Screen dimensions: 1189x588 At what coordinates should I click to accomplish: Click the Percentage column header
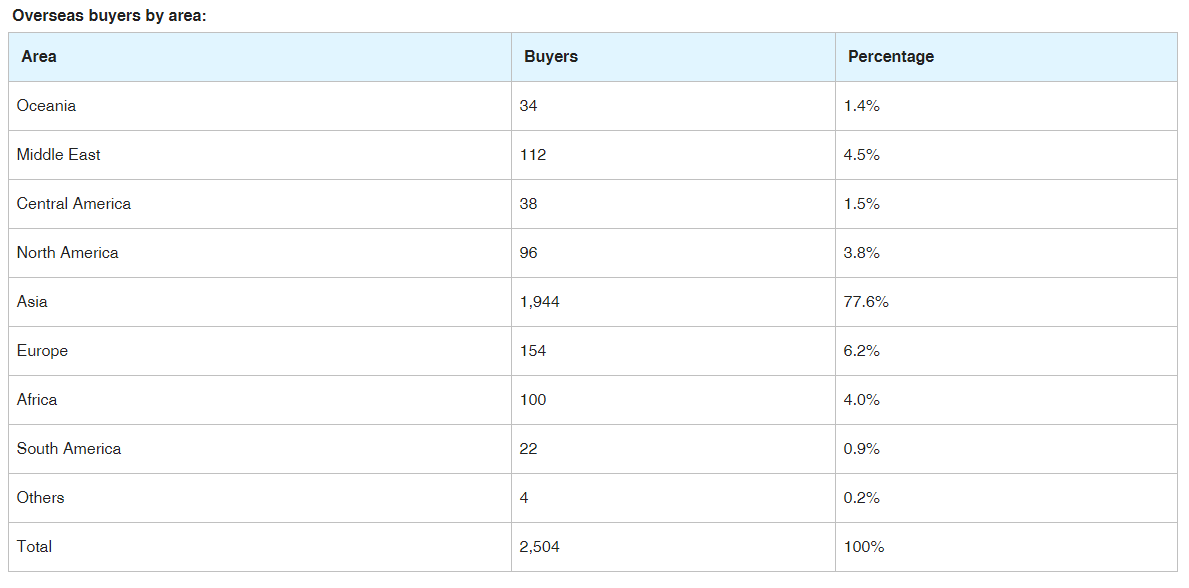[x=891, y=57]
